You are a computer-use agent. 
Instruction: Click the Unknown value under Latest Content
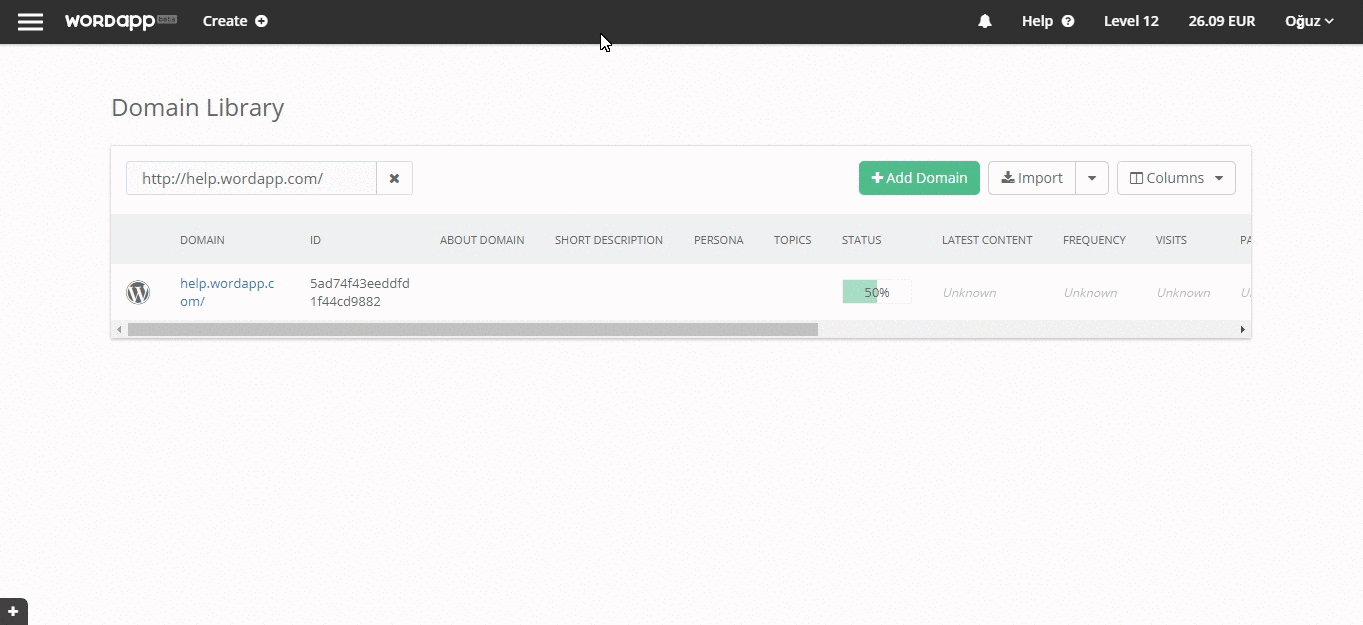pyautogui.click(x=969, y=293)
